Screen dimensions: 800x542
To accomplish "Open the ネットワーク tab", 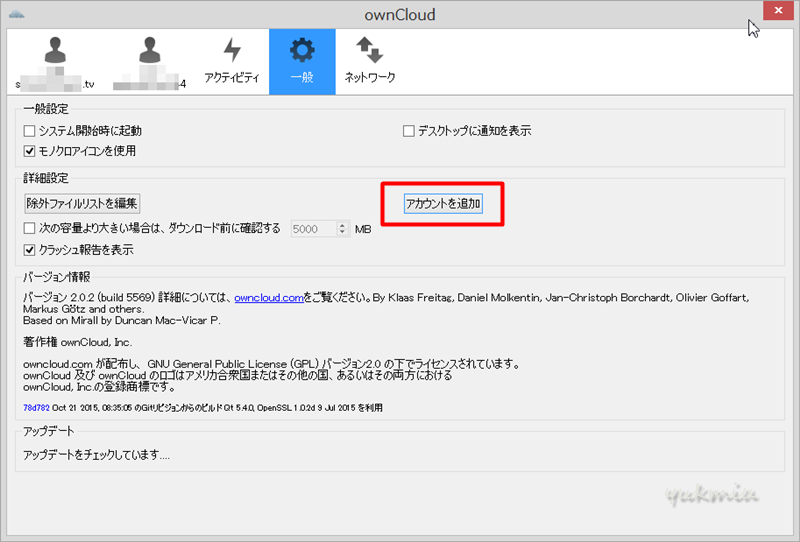I will [370, 62].
